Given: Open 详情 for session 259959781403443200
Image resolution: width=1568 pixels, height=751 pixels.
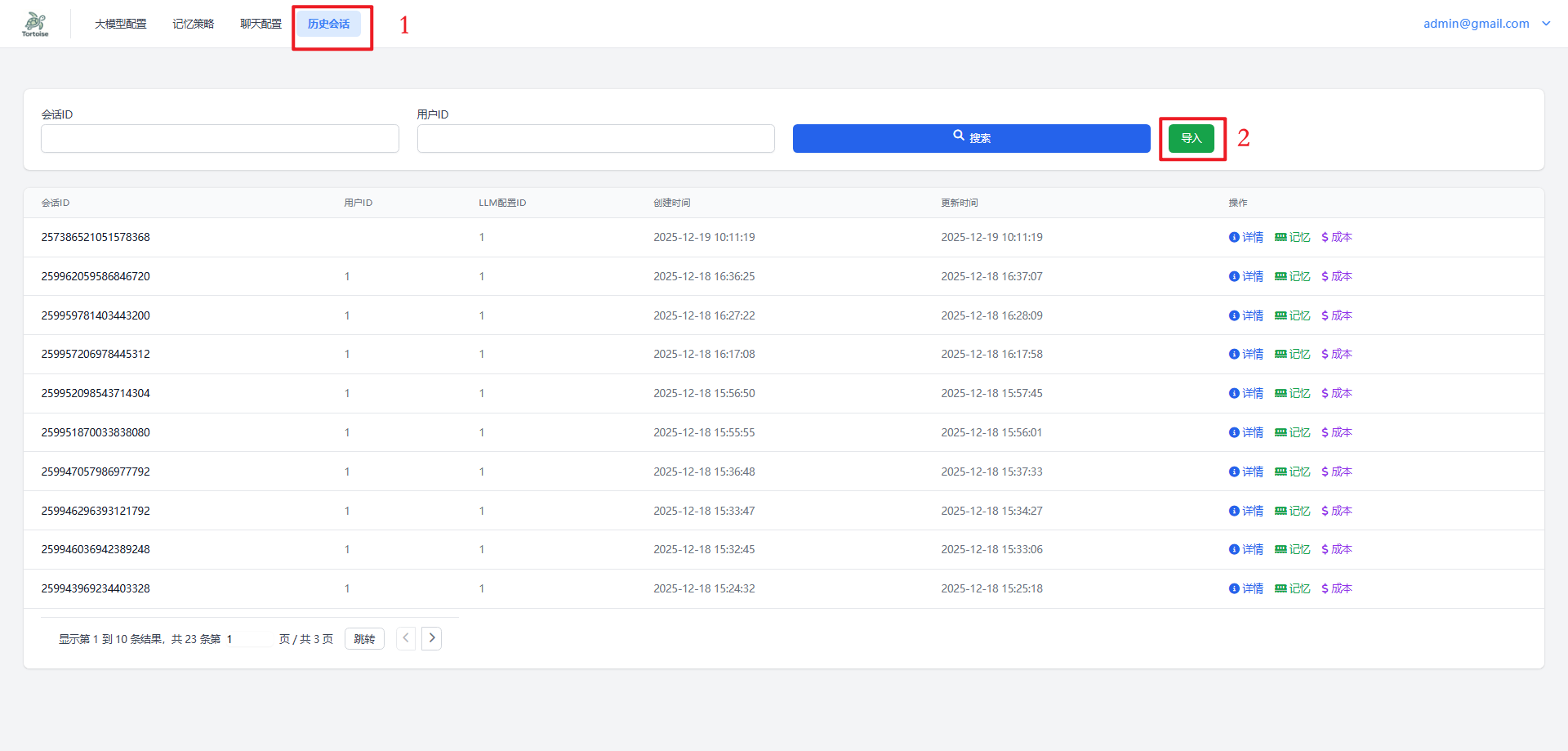Looking at the screenshot, I should click(x=1246, y=315).
